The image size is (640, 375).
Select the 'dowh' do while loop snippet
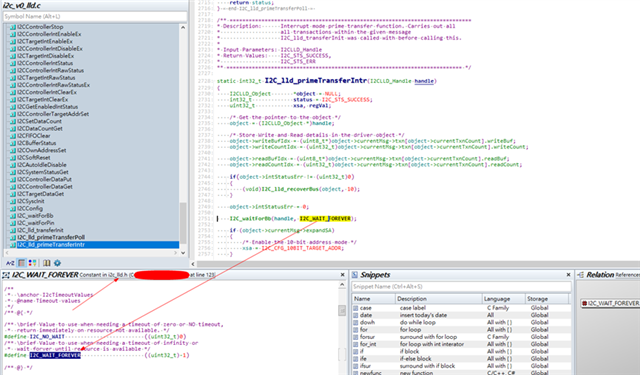461,322
